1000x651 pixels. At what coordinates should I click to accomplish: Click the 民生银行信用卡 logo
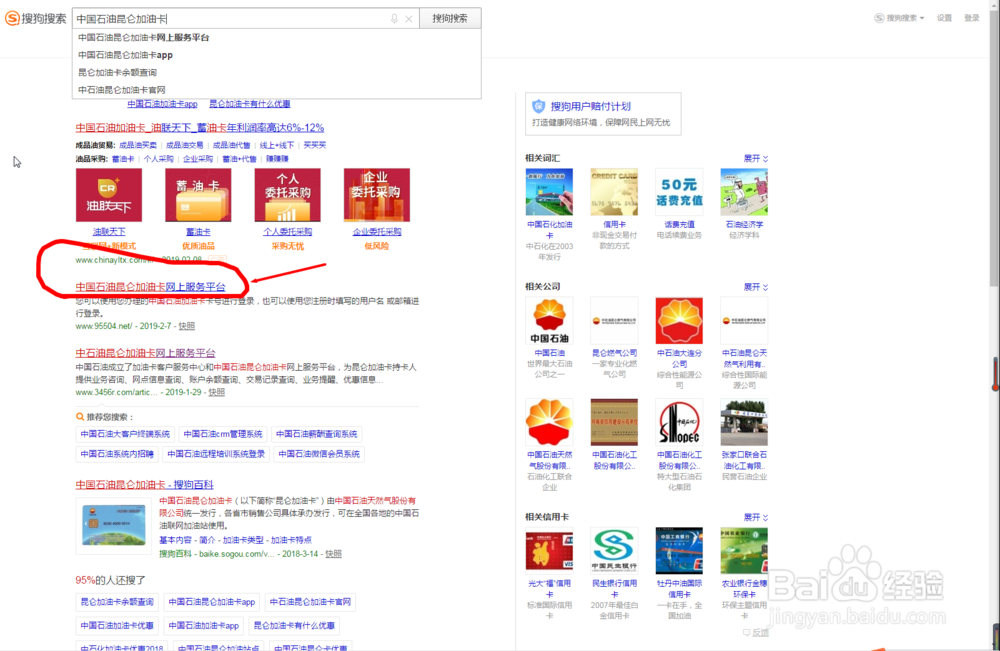coord(614,551)
